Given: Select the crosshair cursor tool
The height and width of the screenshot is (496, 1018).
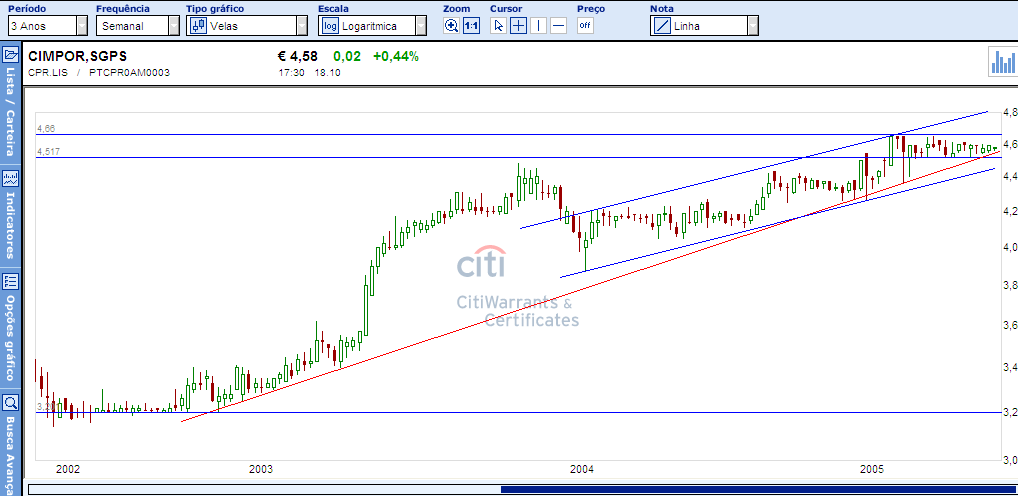Looking at the screenshot, I should coord(518,26).
